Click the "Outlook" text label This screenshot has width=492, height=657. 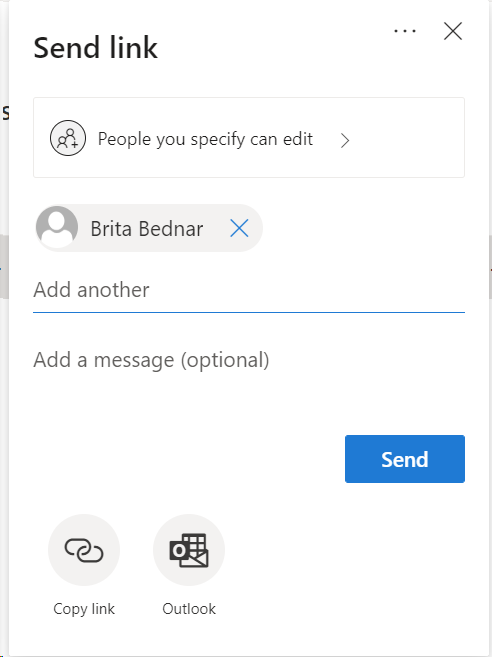[189, 609]
